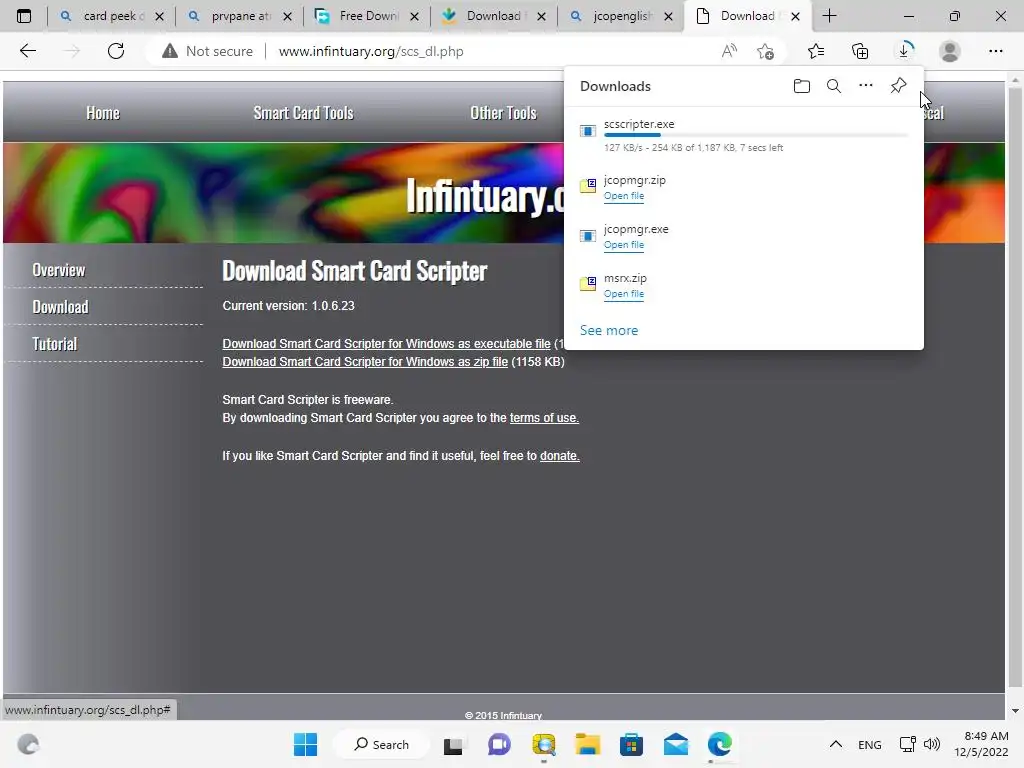This screenshot has width=1024, height=768.
Task: Close the Free Download tab
Action: click(414, 16)
